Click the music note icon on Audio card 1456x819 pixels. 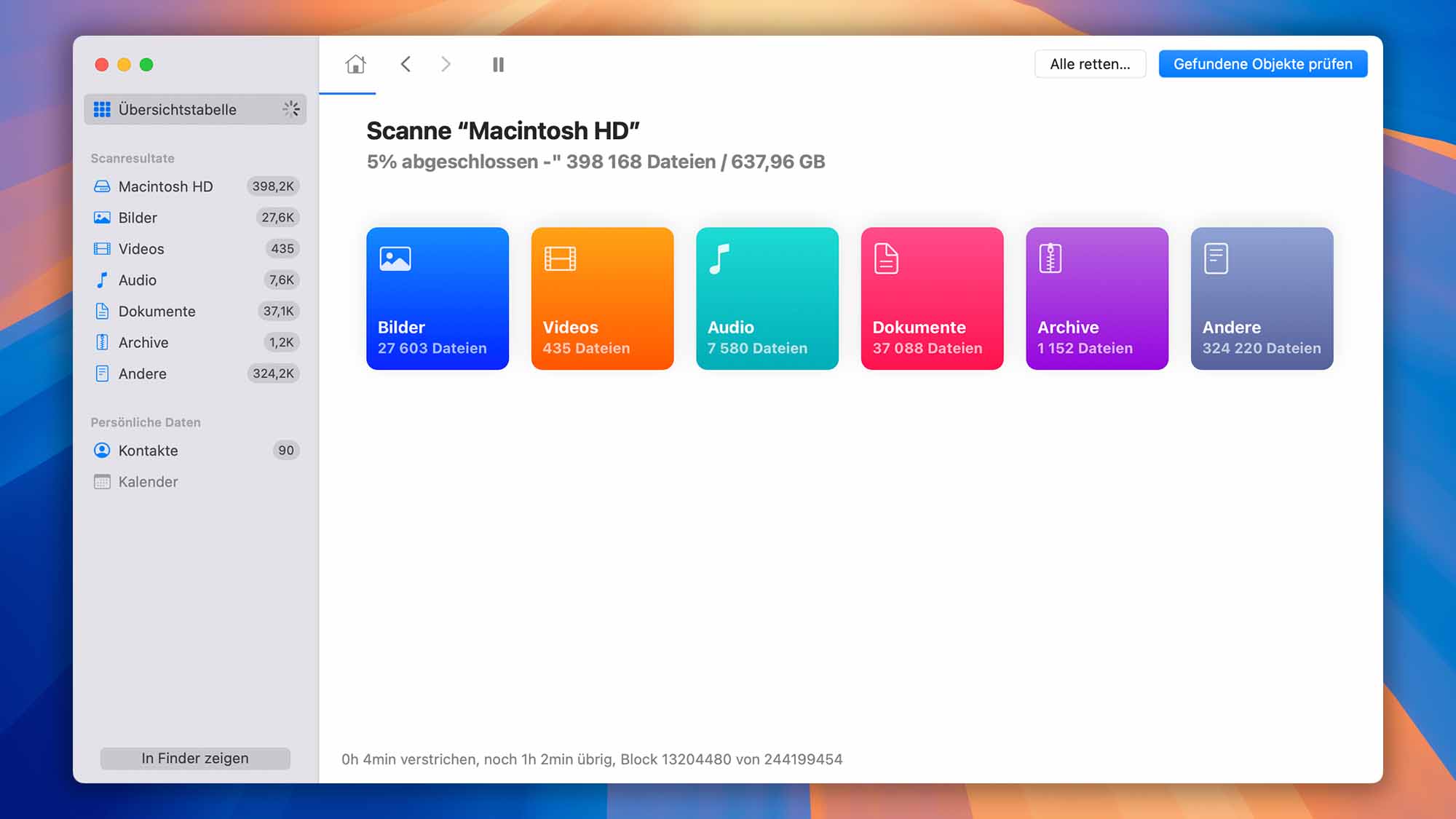[x=719, y=258]
